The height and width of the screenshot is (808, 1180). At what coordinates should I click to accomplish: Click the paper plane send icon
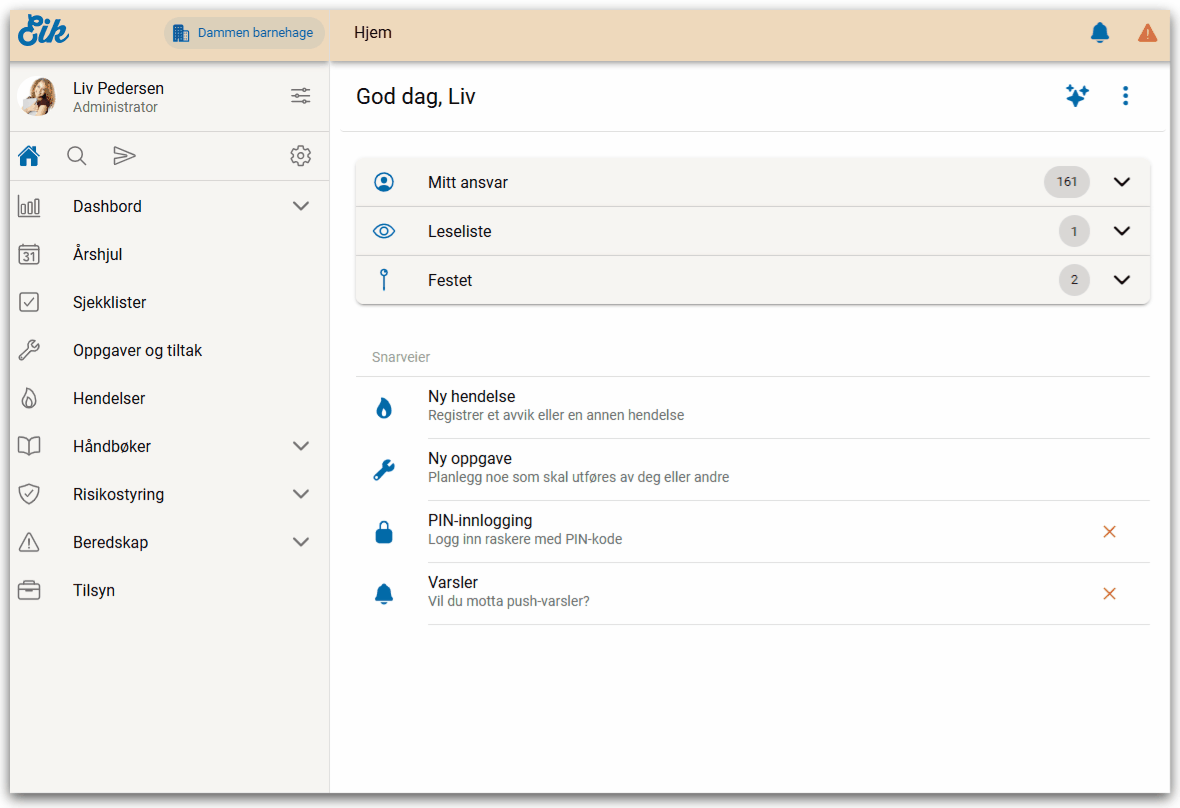[x=124, y=156]
